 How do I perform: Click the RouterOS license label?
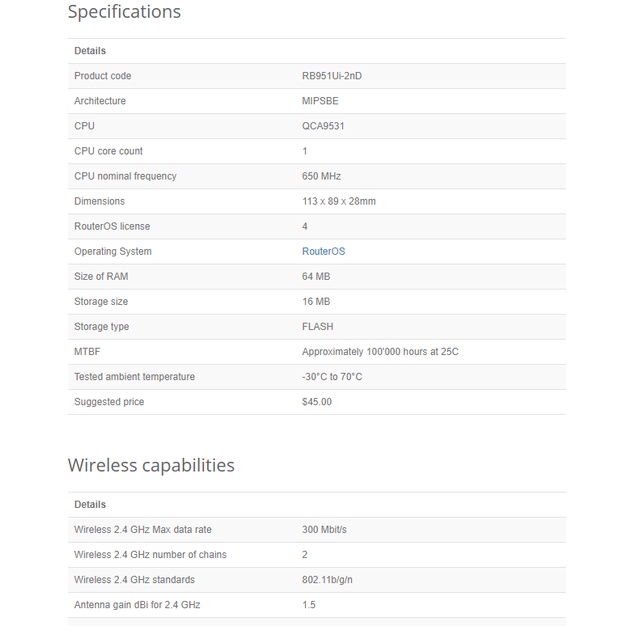pos(112,226)
